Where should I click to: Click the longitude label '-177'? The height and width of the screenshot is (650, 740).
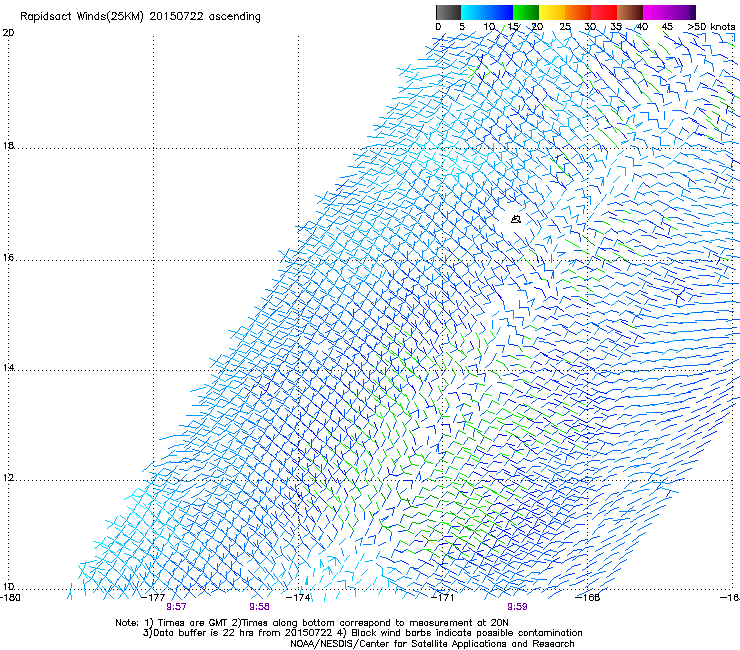pyautogui.click(x=154, y=598)
